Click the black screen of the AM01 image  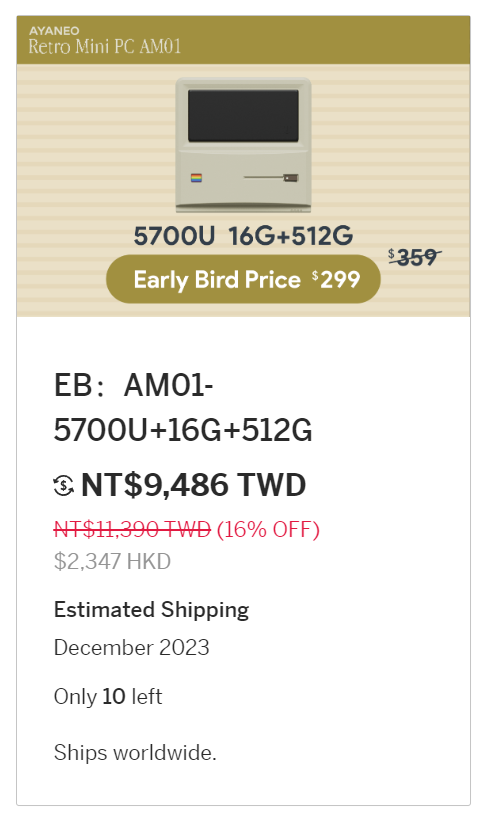[243, 115]
